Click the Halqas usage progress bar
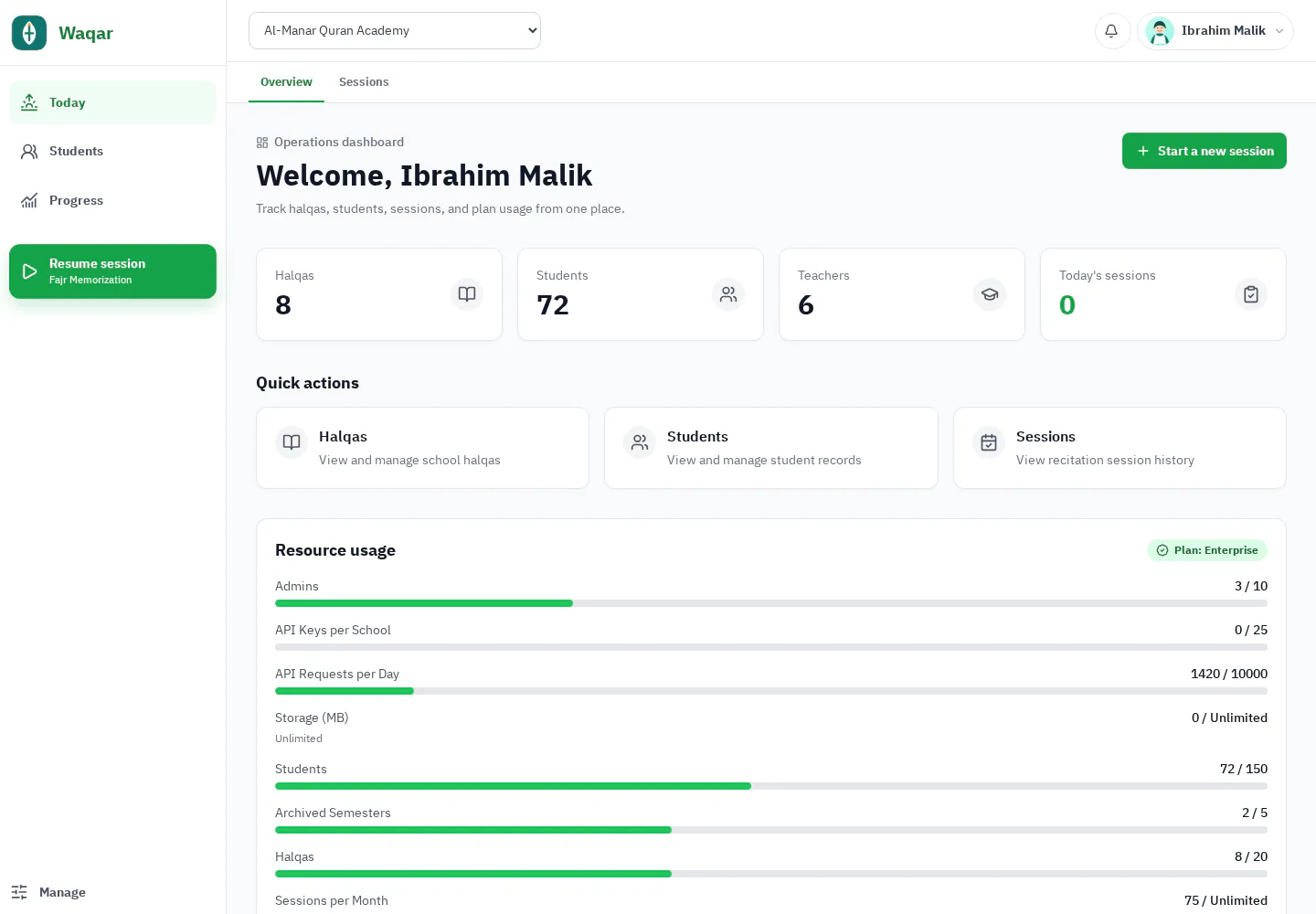This screenshot has width=1316, height=914. [x=771, y=874]
